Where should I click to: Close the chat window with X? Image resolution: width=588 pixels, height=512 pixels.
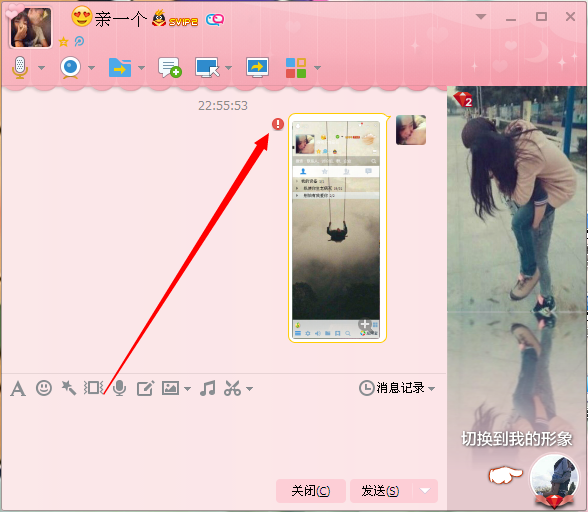(570, 17)
